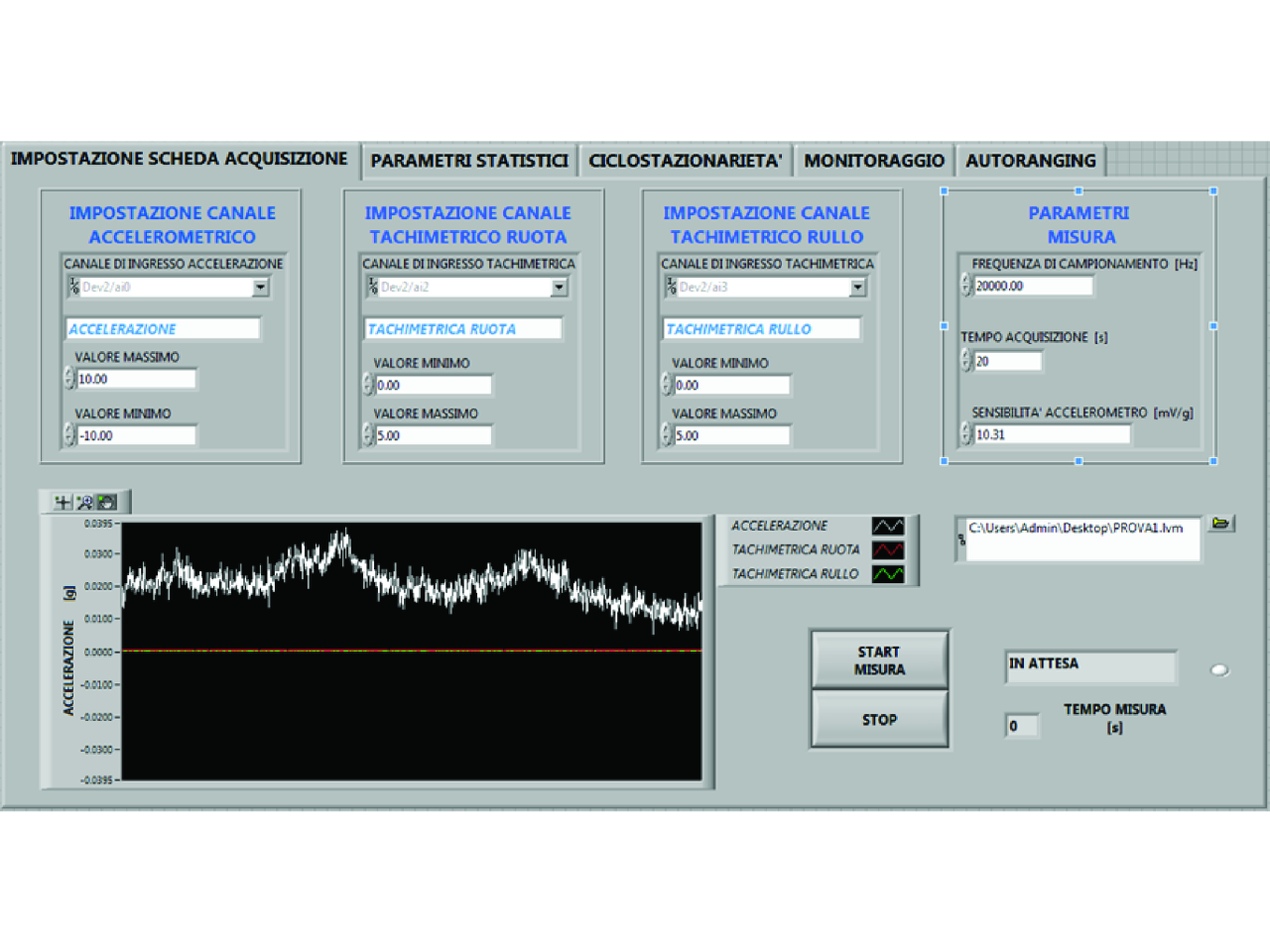1270x952 pixels.
Task: Click the I/O icon in Dev2/ai3 channel box
Action: [x=672, y=287]
